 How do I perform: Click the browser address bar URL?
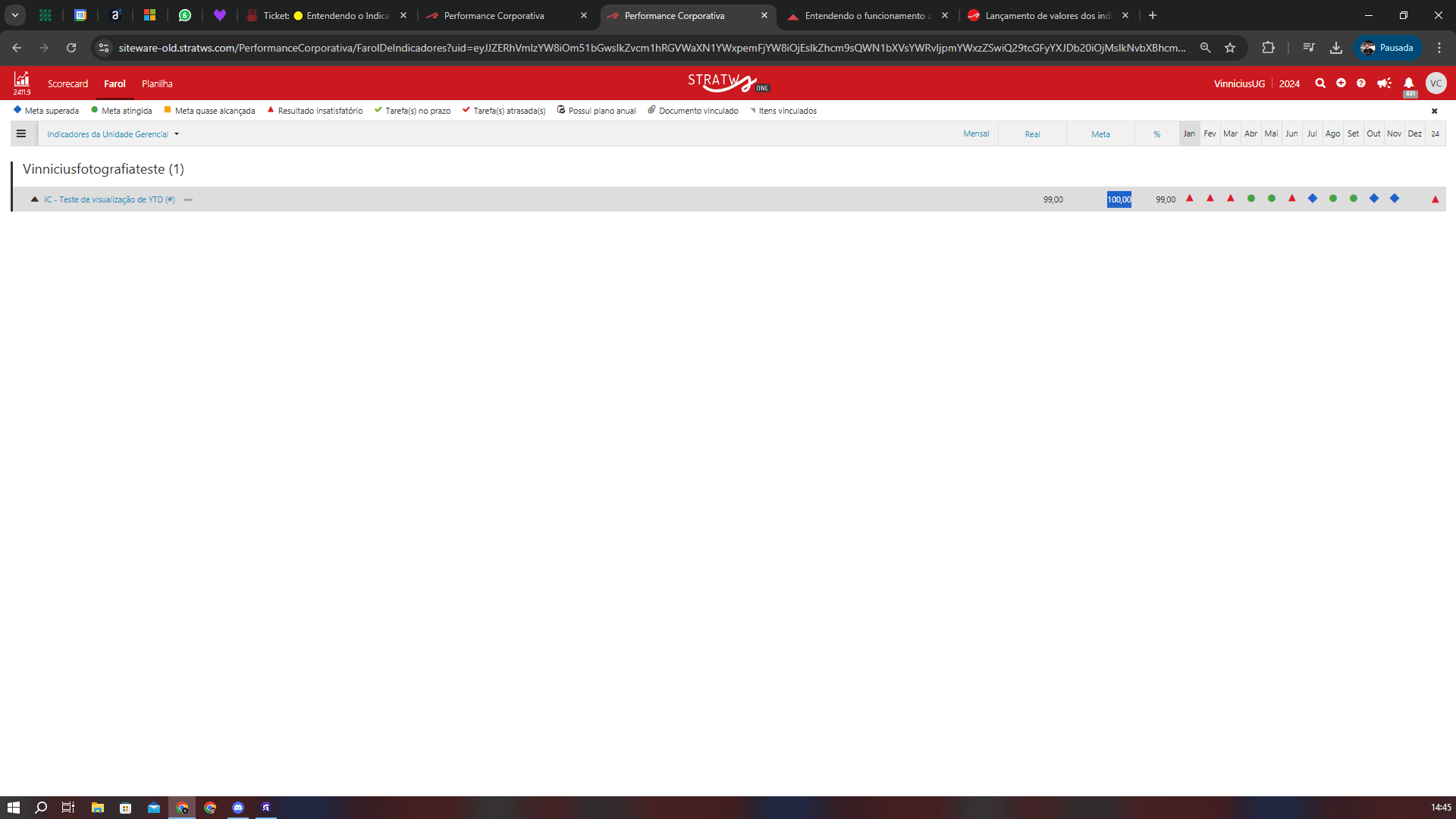(652, 48)
